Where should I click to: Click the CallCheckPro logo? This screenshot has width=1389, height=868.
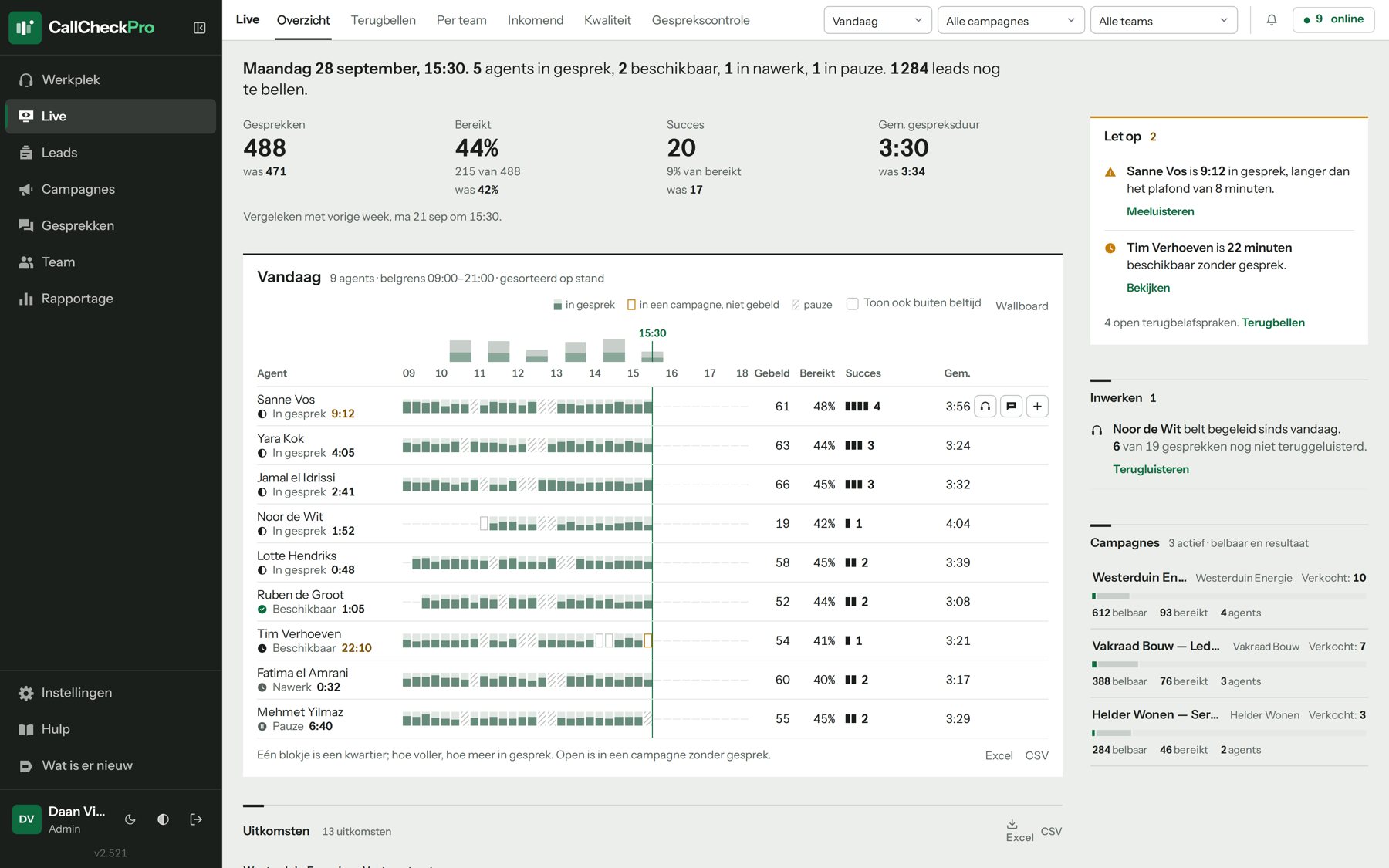click(x=82, y=28)
